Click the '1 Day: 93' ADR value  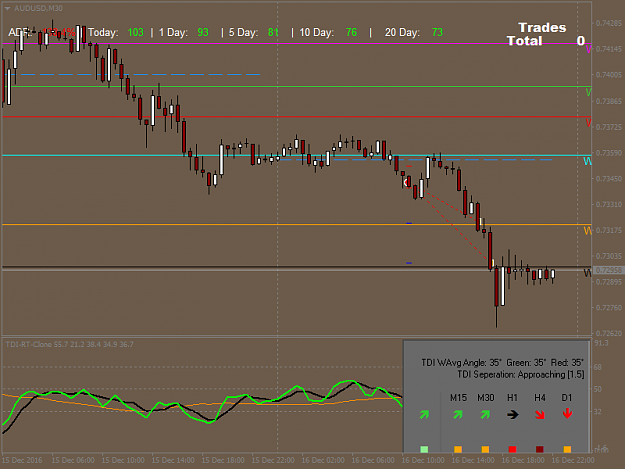(184, 32)
